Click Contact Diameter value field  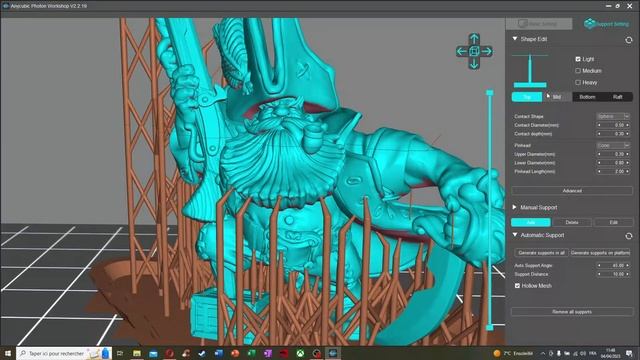pyautogui.click(x=613, y=125)
